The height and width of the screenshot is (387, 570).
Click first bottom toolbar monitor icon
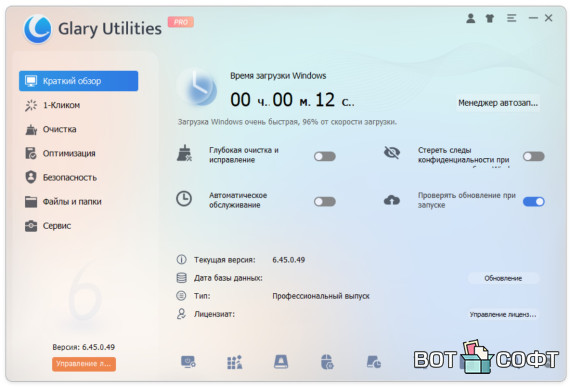pyautogui.click(x=188, y=362)
